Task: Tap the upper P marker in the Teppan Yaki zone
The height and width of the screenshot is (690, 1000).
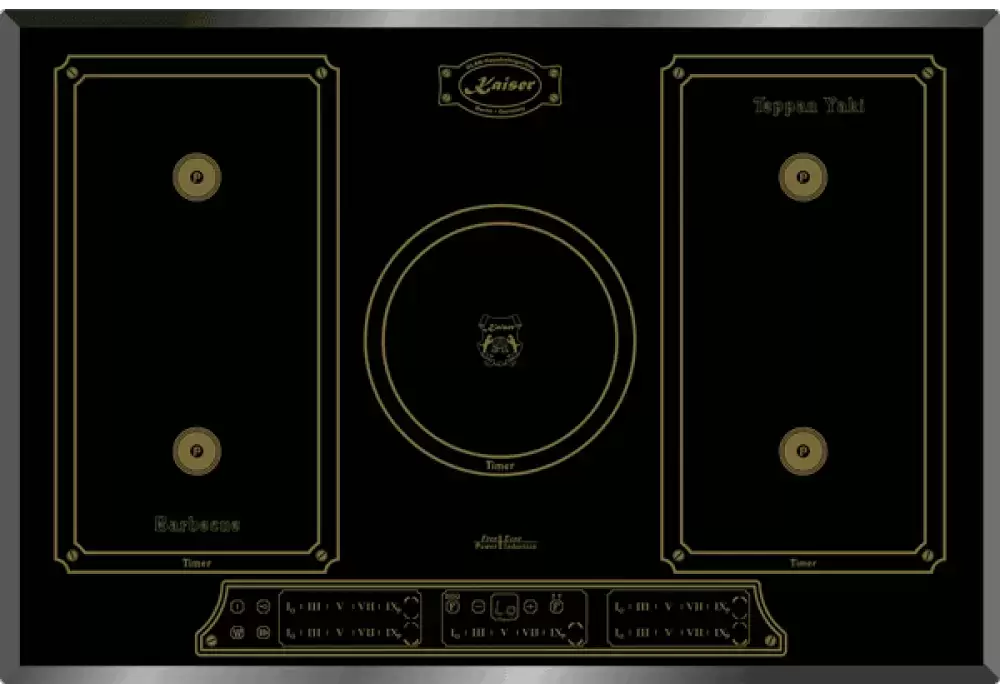Action: click(x=802, y=177)
